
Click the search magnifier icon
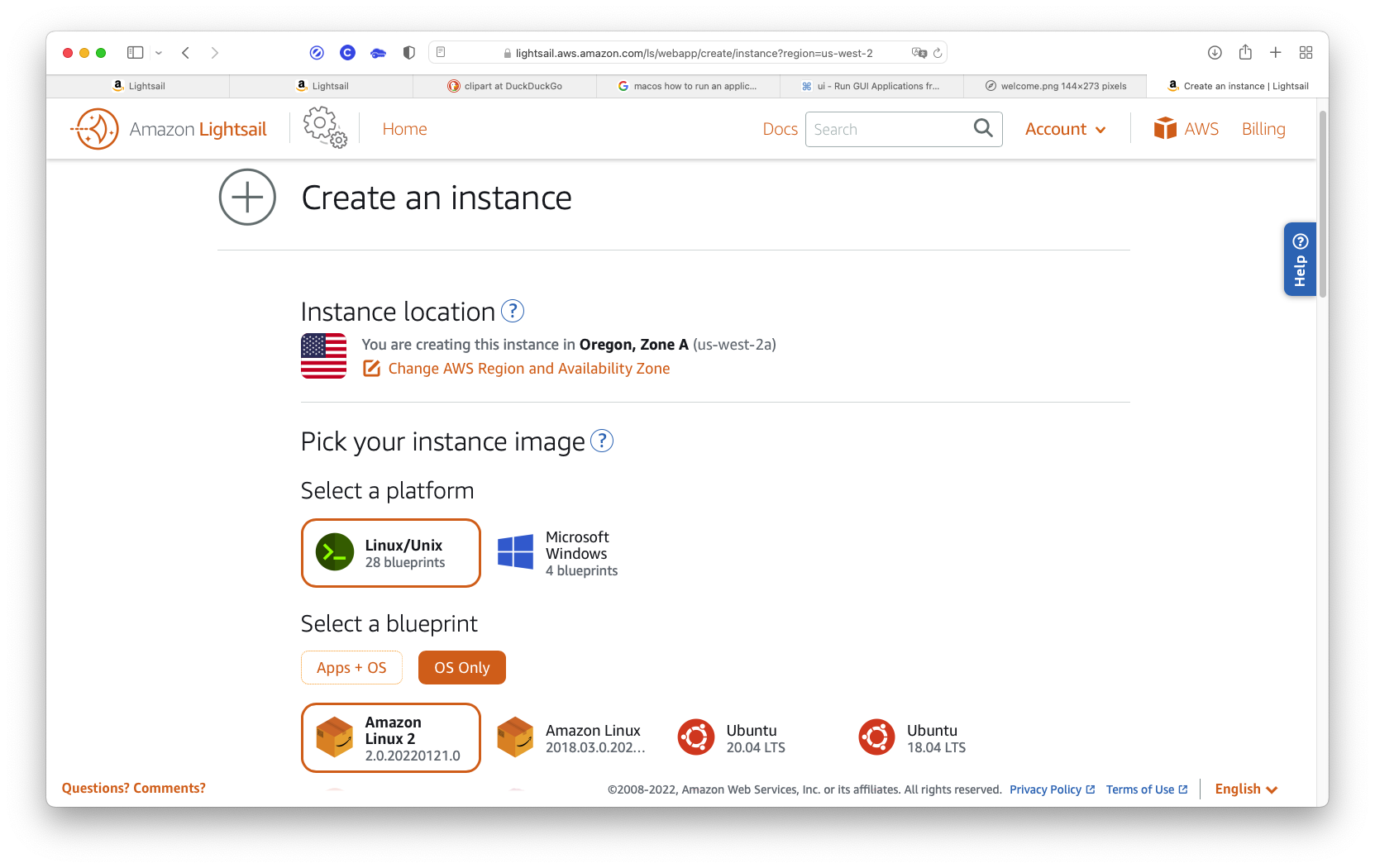(983, 128)
